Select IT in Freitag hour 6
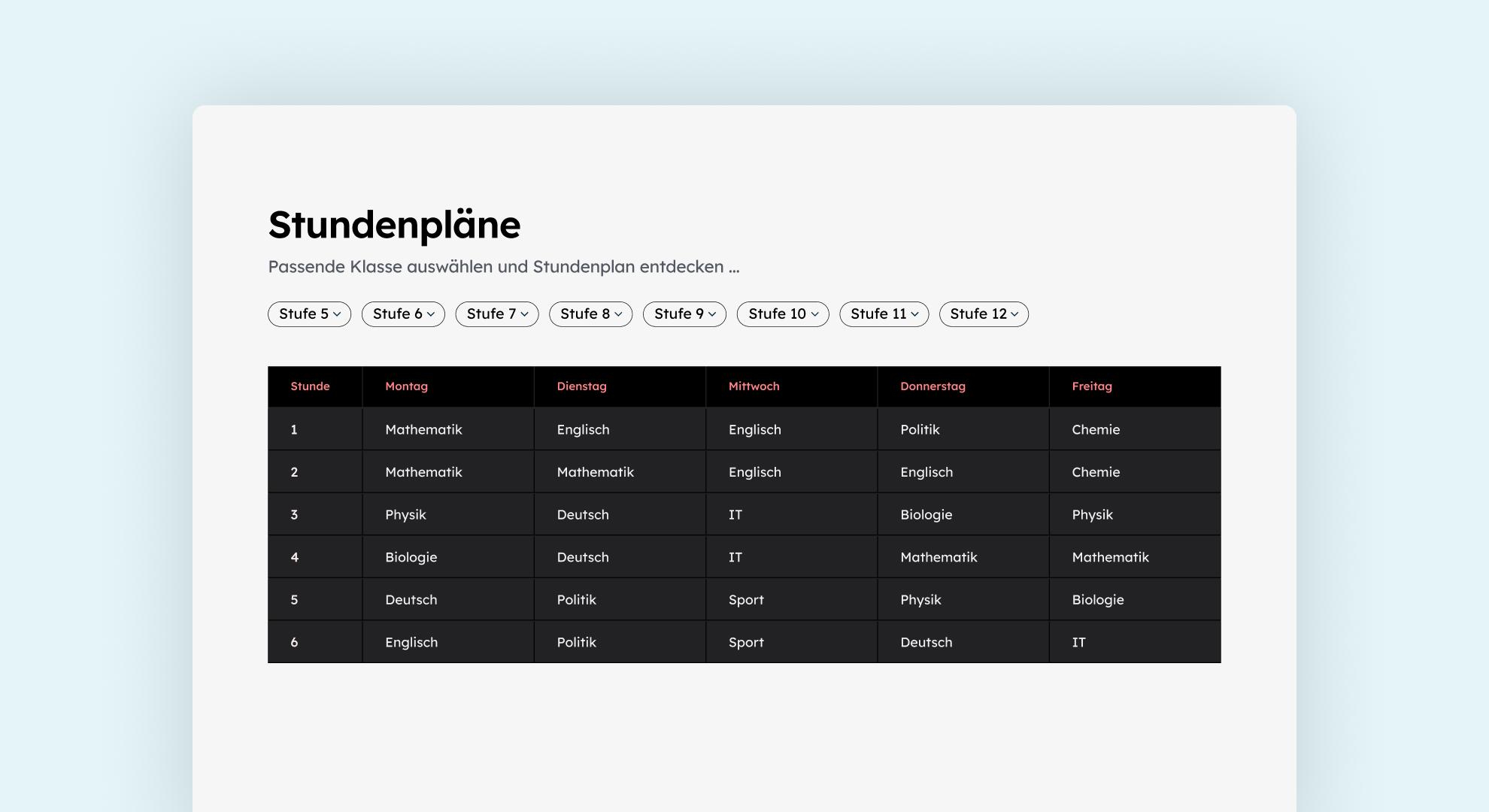 click(1135, 642)
